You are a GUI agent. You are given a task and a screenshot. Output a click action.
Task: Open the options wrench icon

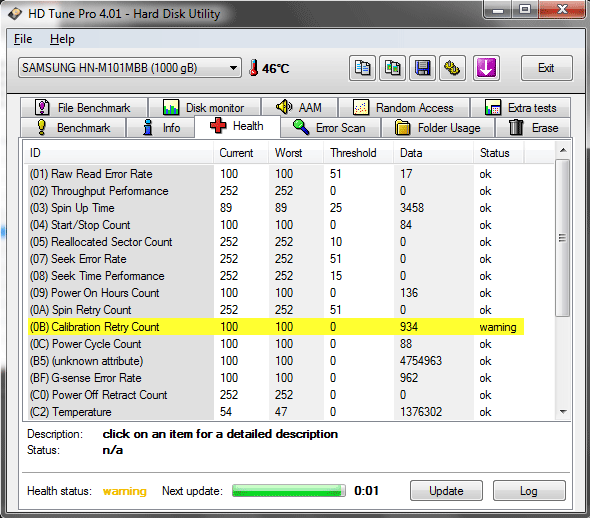452,68
